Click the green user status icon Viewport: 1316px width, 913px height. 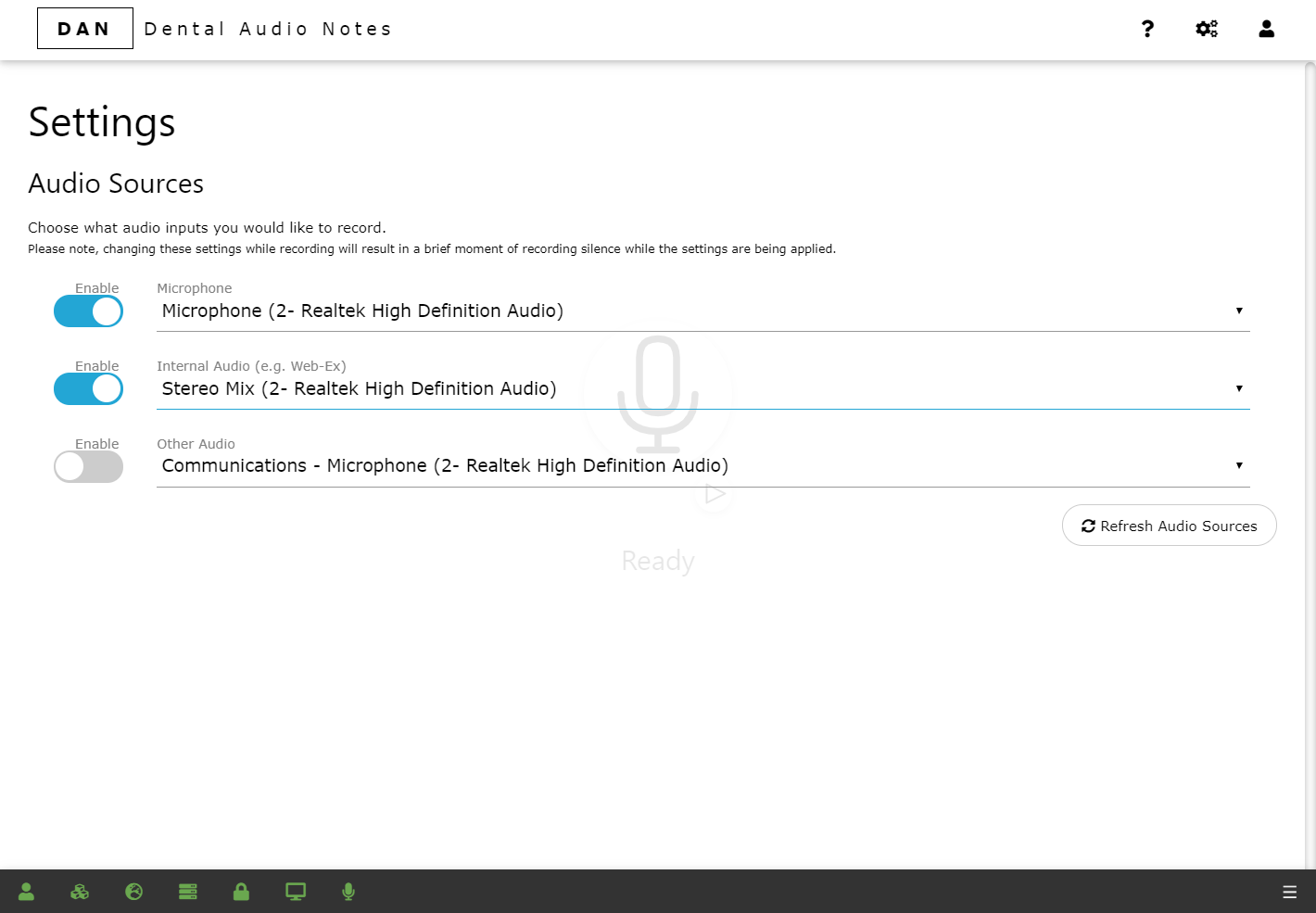click(x=26, y=892)
